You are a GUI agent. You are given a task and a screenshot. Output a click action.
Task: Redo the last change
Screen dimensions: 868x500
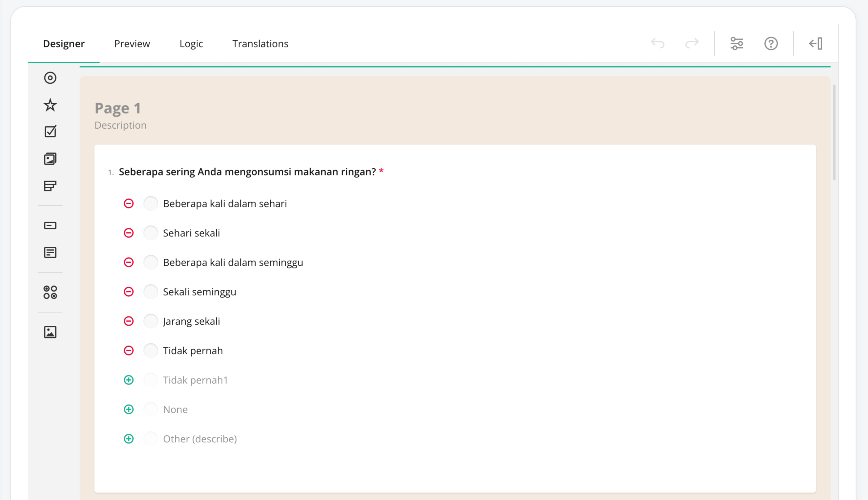tap(692, 43)
